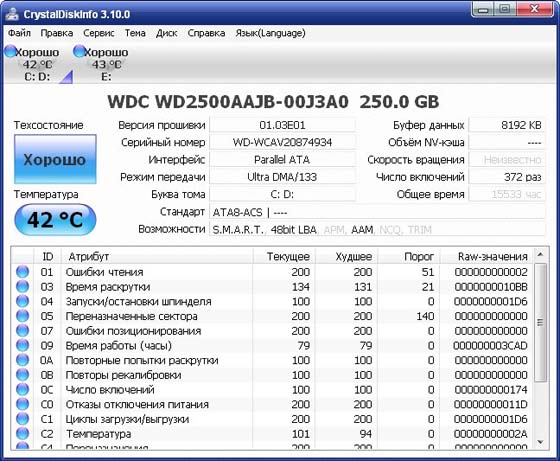Click status orb for C1 Циклы загрузки/выгрузки
The height and width of the screenshot is (461, 560).
[x=22, y=419]
